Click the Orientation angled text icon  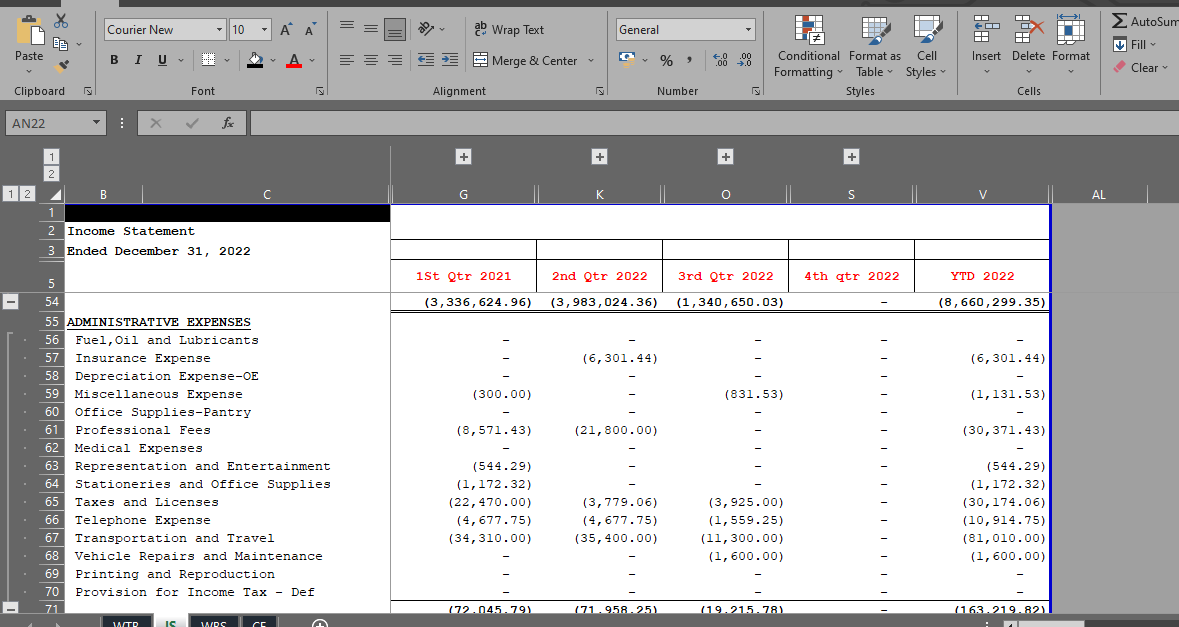[x=426, y=29]
